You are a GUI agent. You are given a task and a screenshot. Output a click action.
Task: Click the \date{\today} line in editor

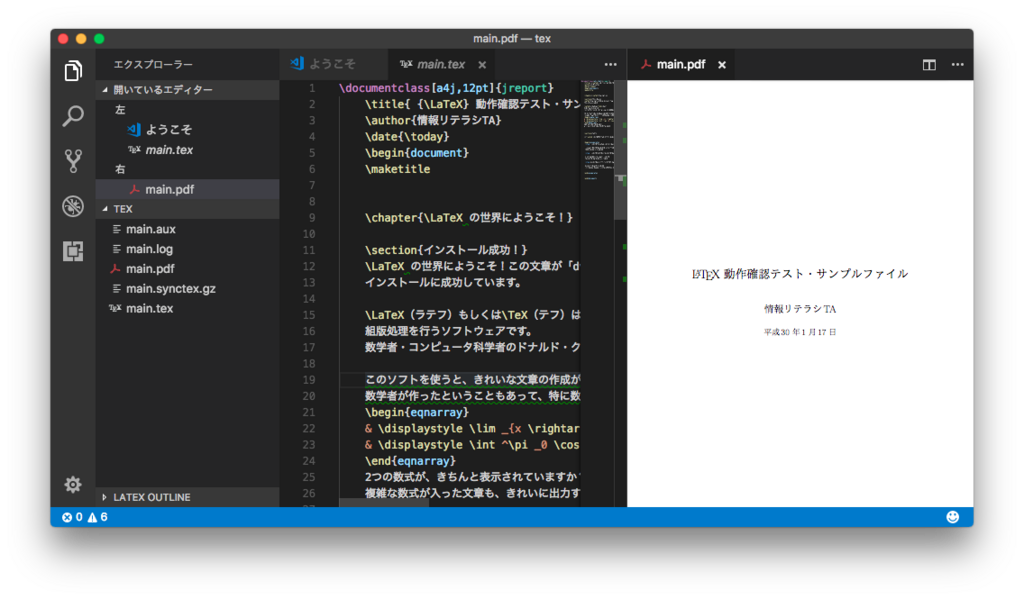(407, 137)
